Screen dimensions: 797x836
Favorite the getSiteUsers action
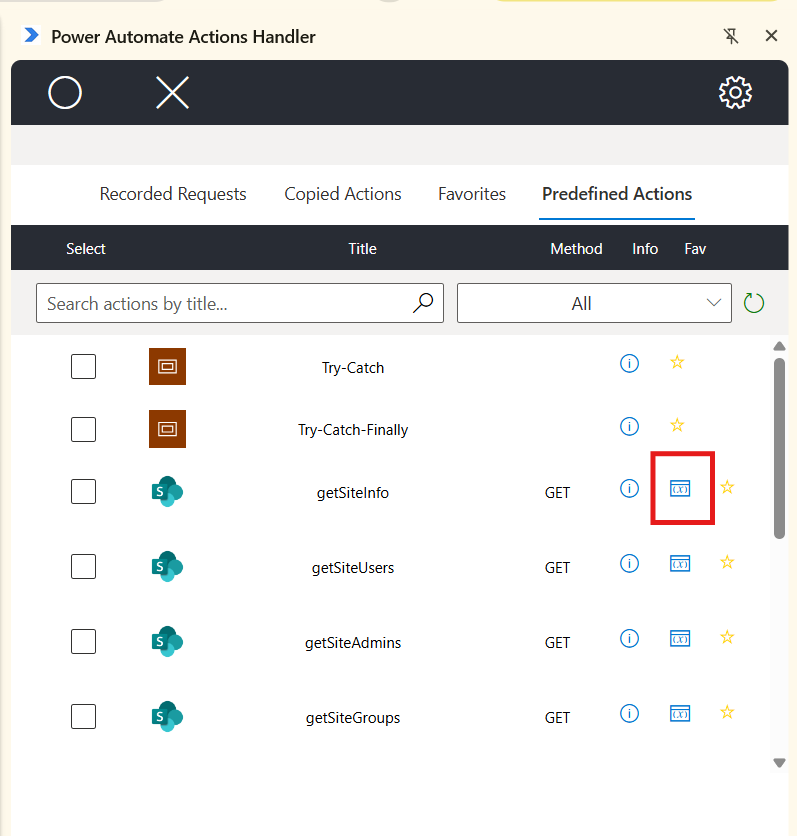click(x=727, y=562)
